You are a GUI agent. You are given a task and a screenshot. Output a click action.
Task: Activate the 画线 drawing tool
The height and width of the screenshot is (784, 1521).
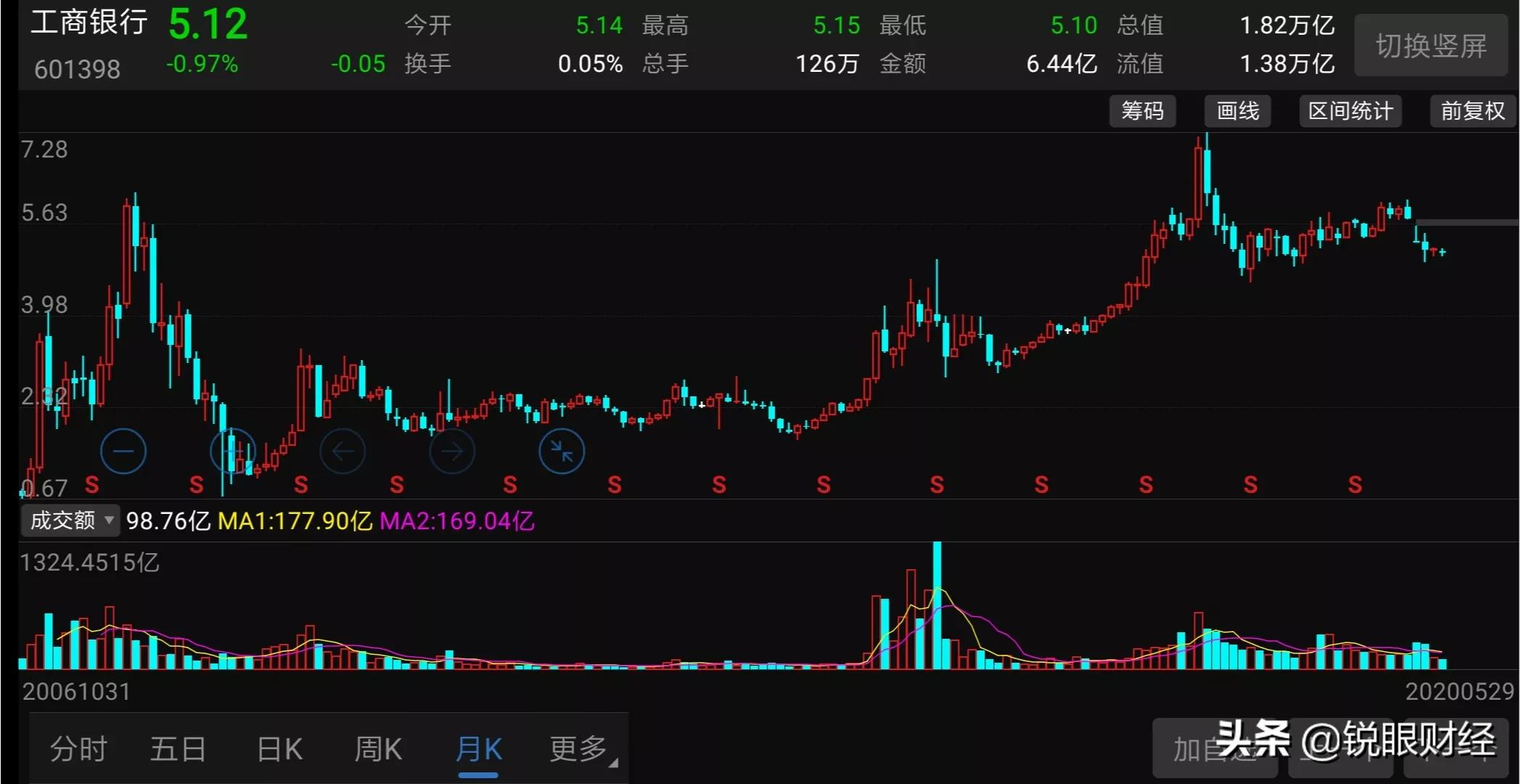pyautogui.click(x=1237, y=111)
